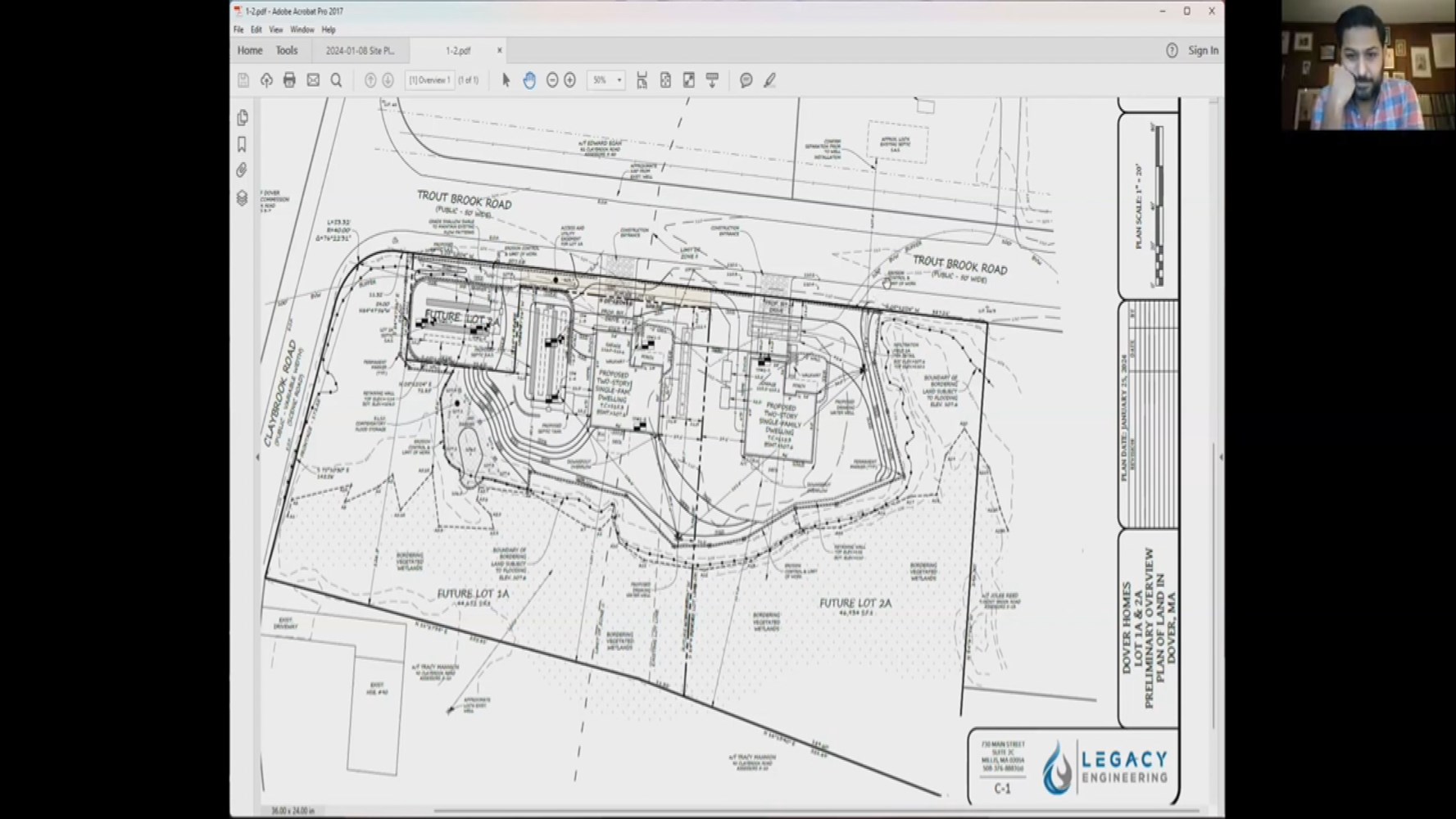Open the View menu
The width and height of the screenshot is (1456, 819).
(275, 29)
